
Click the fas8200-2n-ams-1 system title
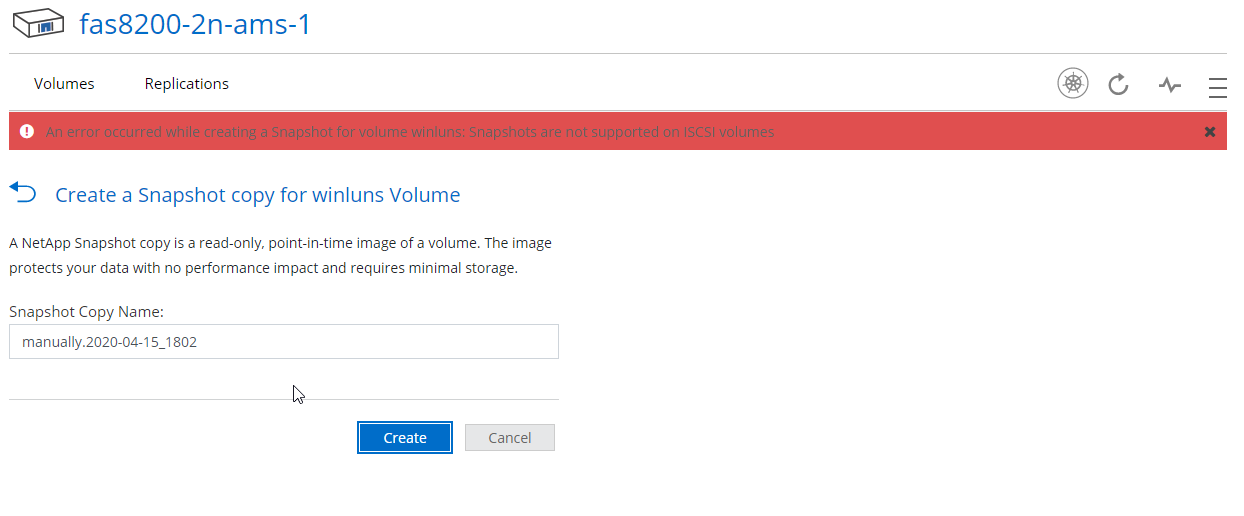196,24
